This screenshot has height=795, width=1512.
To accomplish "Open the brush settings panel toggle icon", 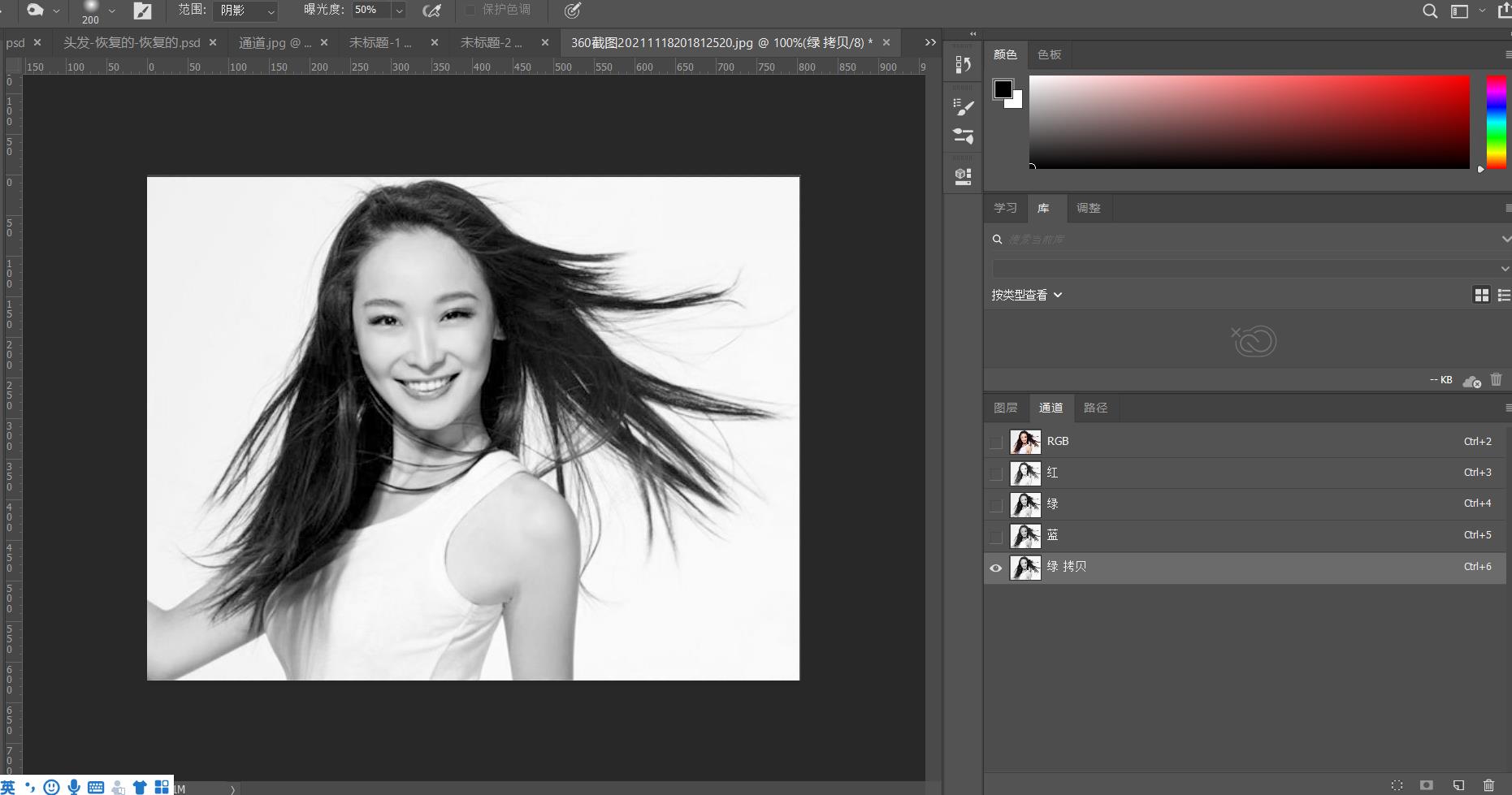I will click(142, 11).
